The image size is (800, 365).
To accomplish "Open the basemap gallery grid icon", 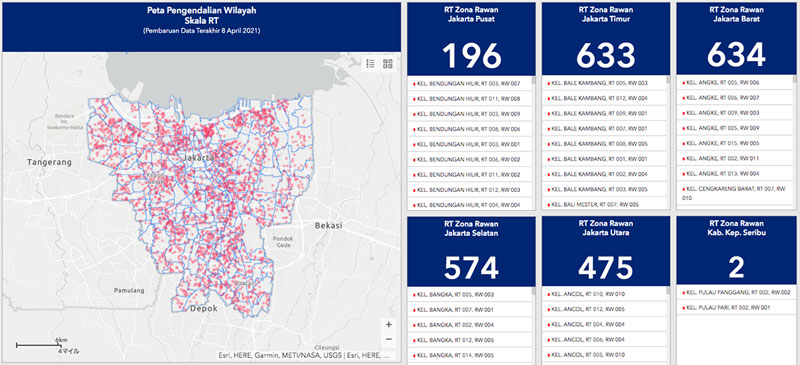I will coord(388,64).
